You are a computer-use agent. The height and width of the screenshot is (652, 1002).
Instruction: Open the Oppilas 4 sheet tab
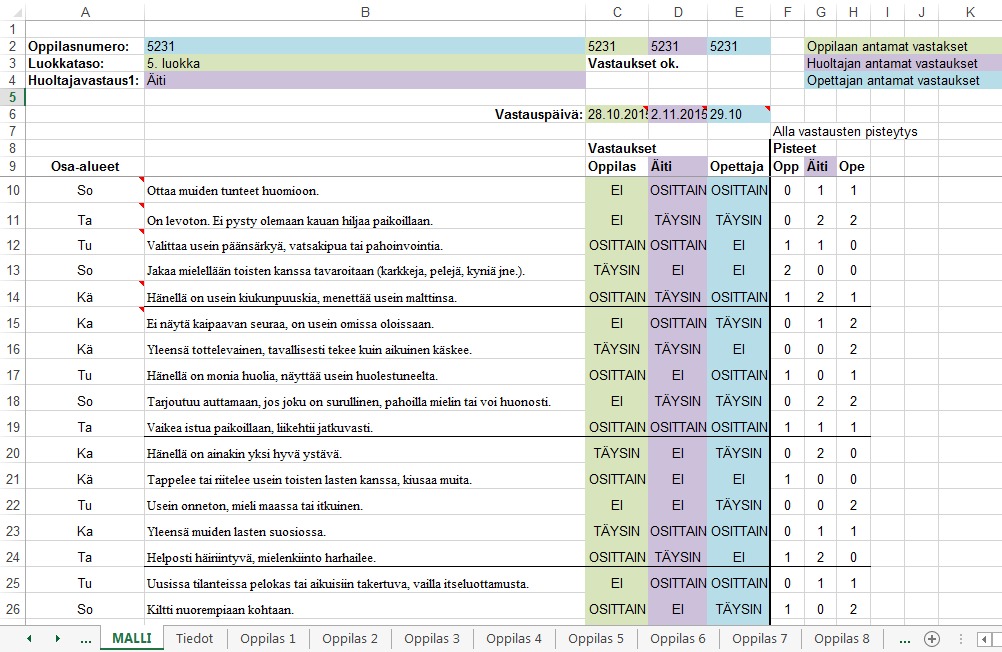click(513, 638)
